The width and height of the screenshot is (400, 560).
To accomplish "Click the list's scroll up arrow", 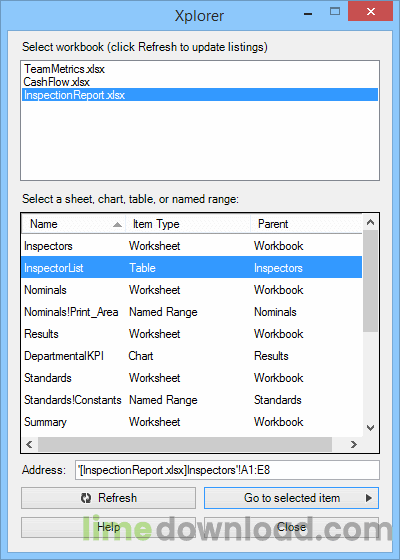I will click(370, 222).
